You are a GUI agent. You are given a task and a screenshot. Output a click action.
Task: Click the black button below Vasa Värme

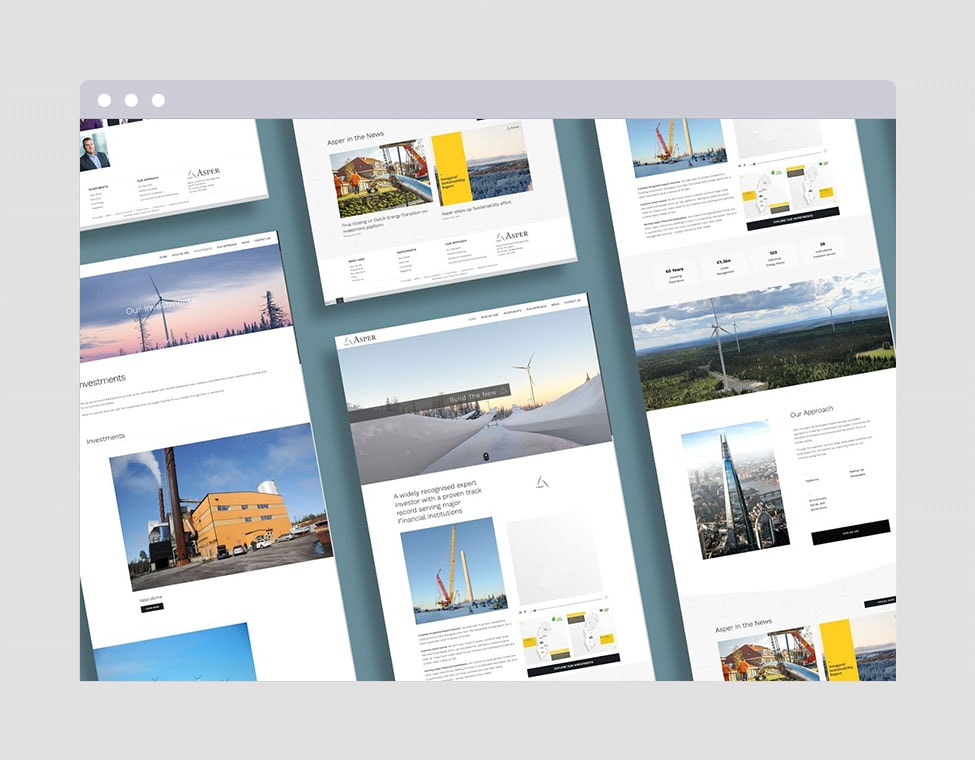[152, 607]
